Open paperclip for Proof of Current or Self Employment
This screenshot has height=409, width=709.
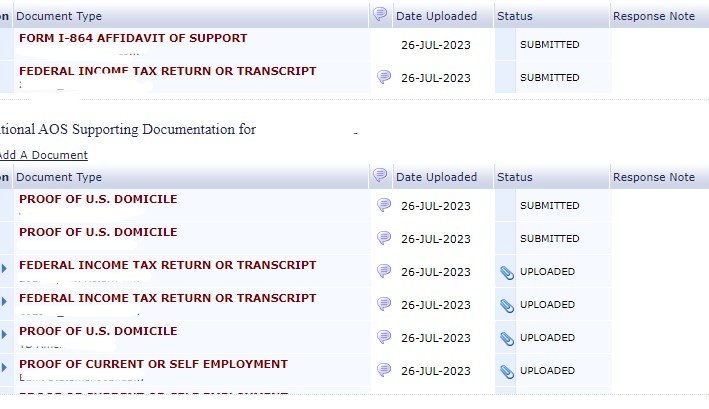507,371
